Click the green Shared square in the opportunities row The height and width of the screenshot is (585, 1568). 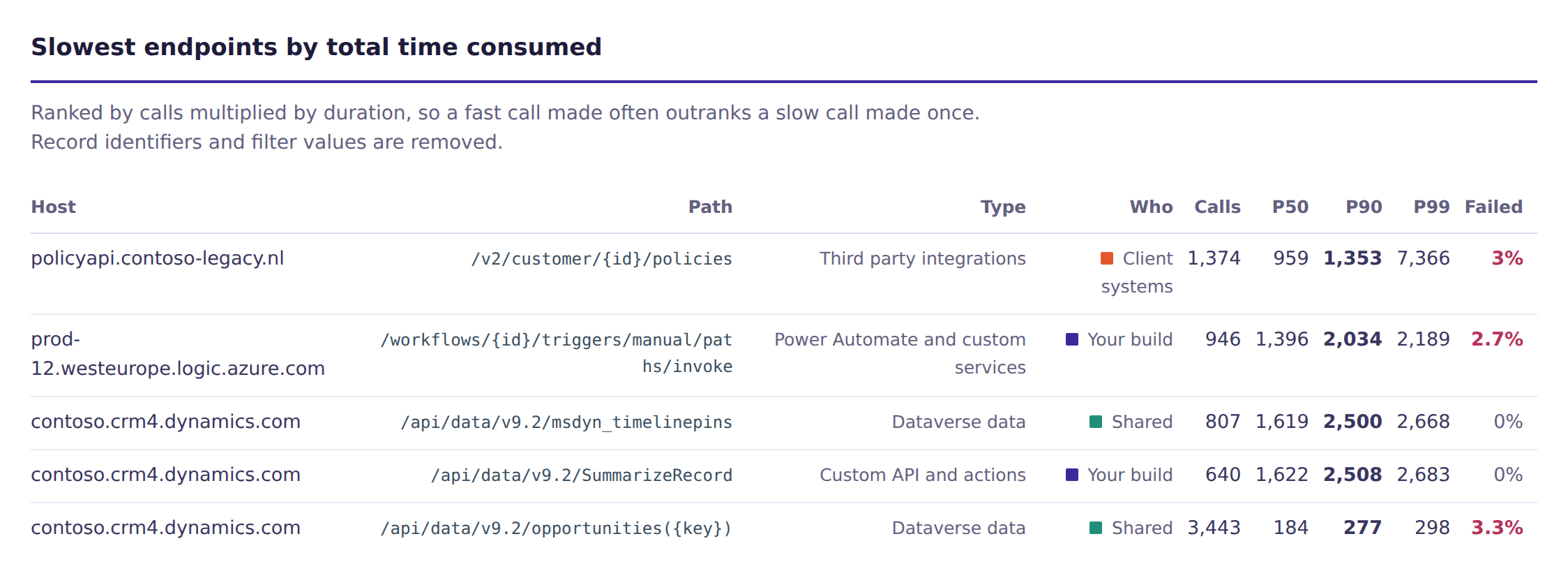[1096, 528]
